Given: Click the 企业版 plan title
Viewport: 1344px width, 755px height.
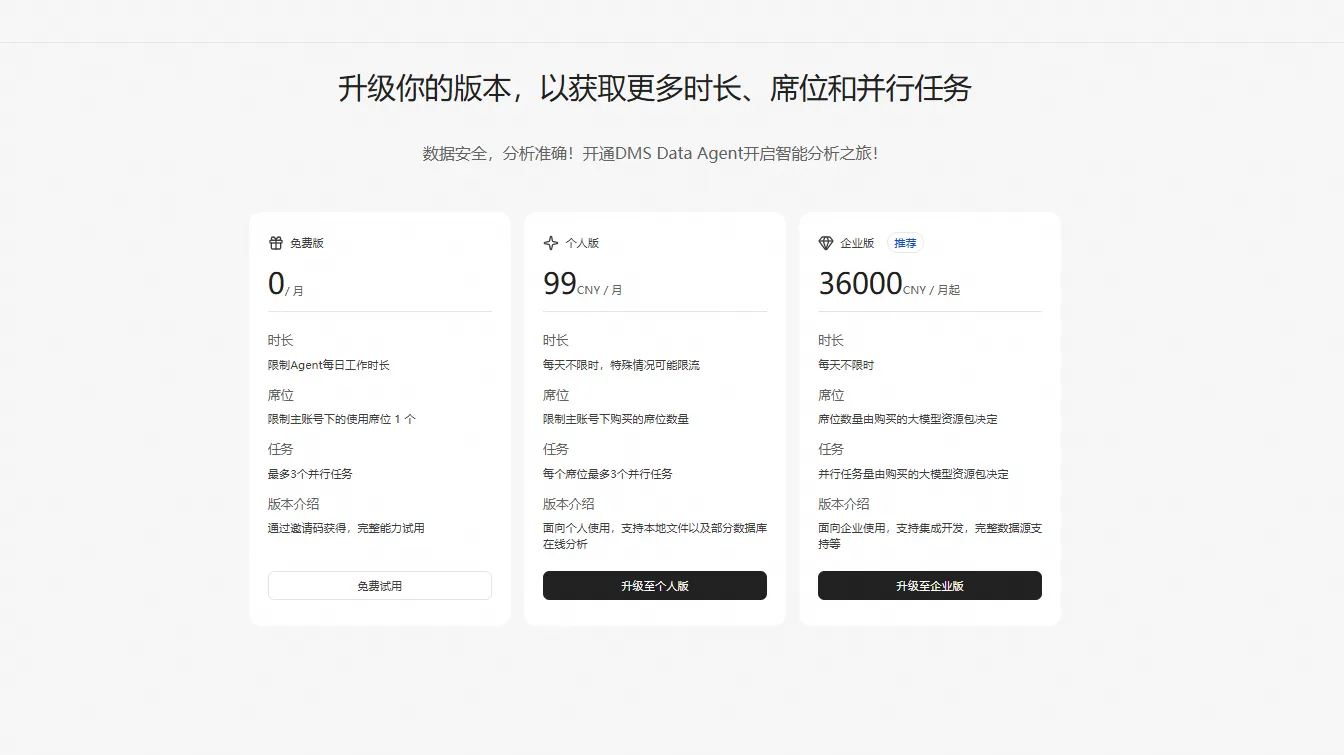Looking at the screenshot, I should click(x=857, y=243).
